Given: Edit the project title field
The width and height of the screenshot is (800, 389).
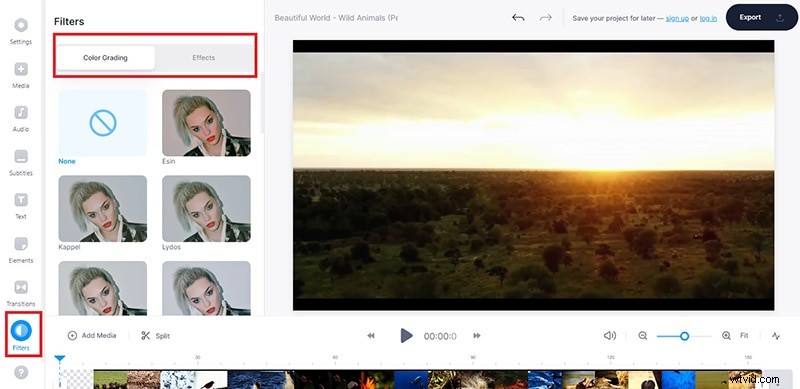Looking at the screenshot, I should 336,18.
